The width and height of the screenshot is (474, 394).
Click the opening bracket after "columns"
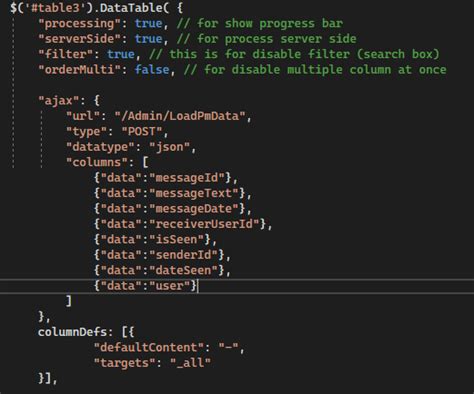(x=145, y=162)
